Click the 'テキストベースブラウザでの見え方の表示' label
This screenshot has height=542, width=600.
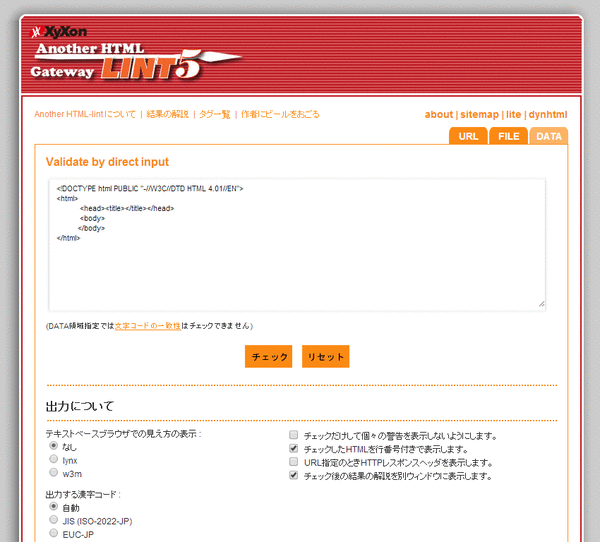click(123, 434)
